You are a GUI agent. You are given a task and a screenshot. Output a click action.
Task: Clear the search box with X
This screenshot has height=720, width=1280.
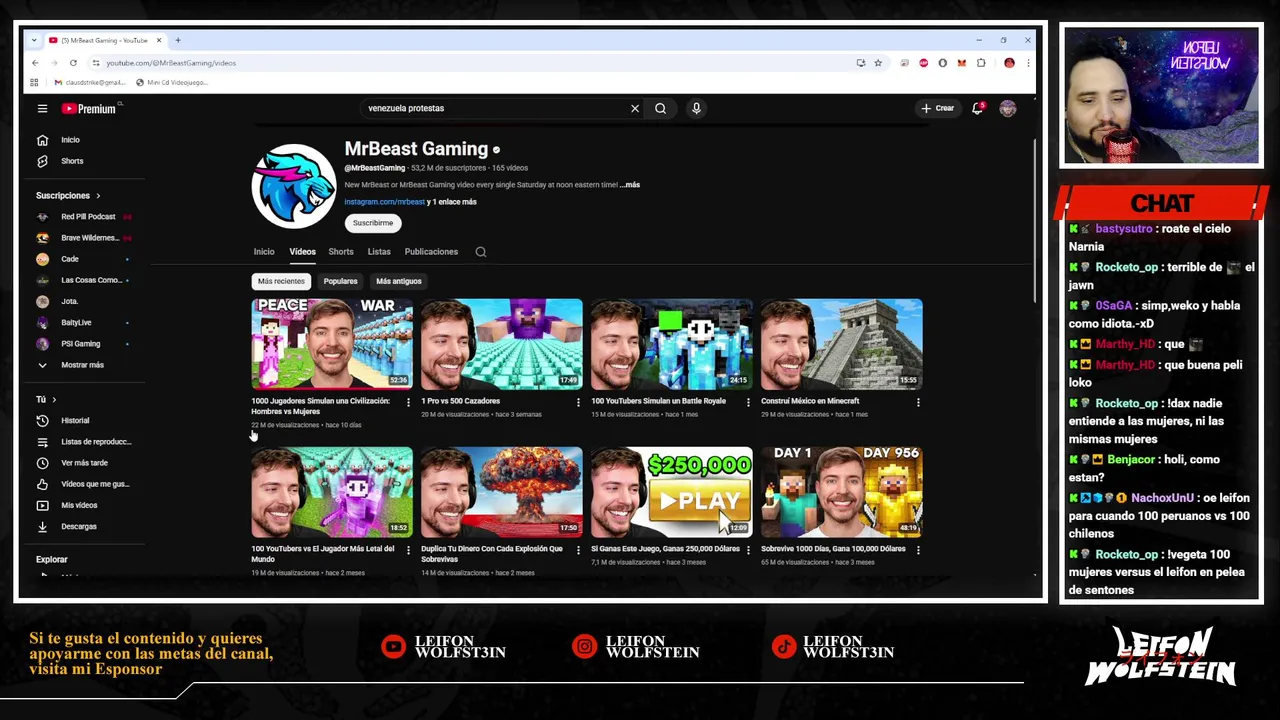point(634,108)
